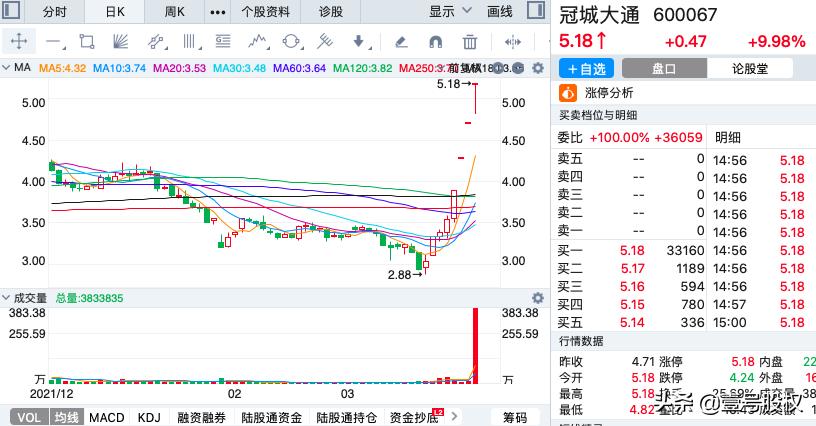Screen dimensions: 816x426
Task: Select the 论股堂 tab
Action: click(750, 68)
